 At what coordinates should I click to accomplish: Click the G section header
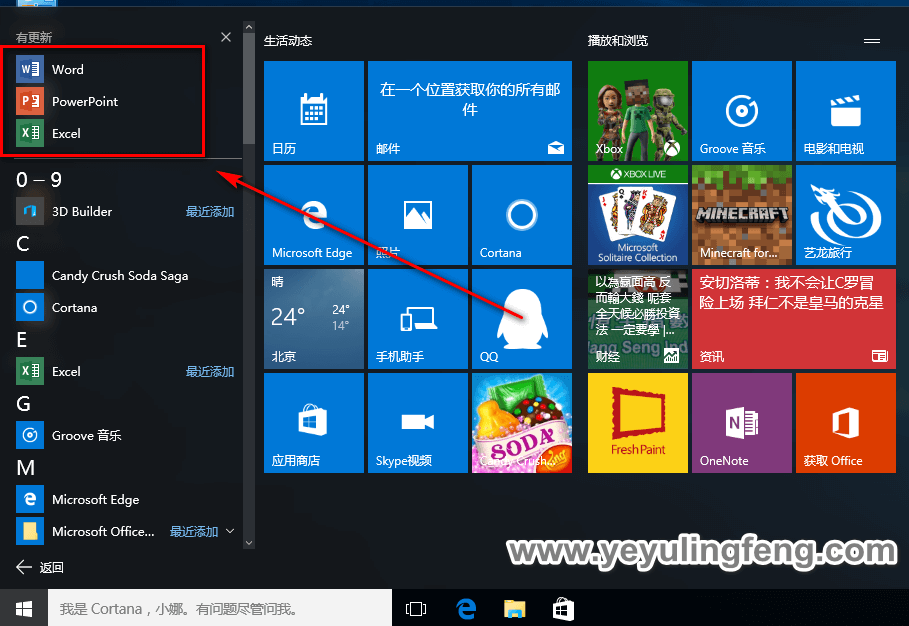pyautogui.click(x=23, y=403)
